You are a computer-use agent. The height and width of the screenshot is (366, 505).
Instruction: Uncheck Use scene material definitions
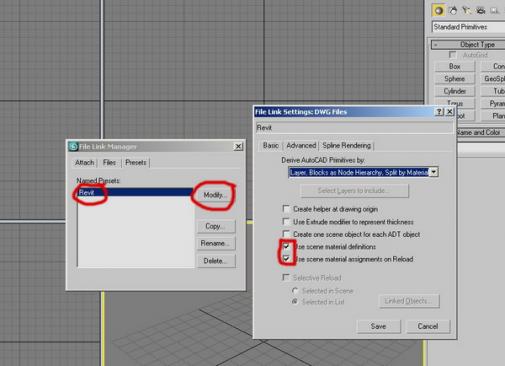tap(286, 246)
